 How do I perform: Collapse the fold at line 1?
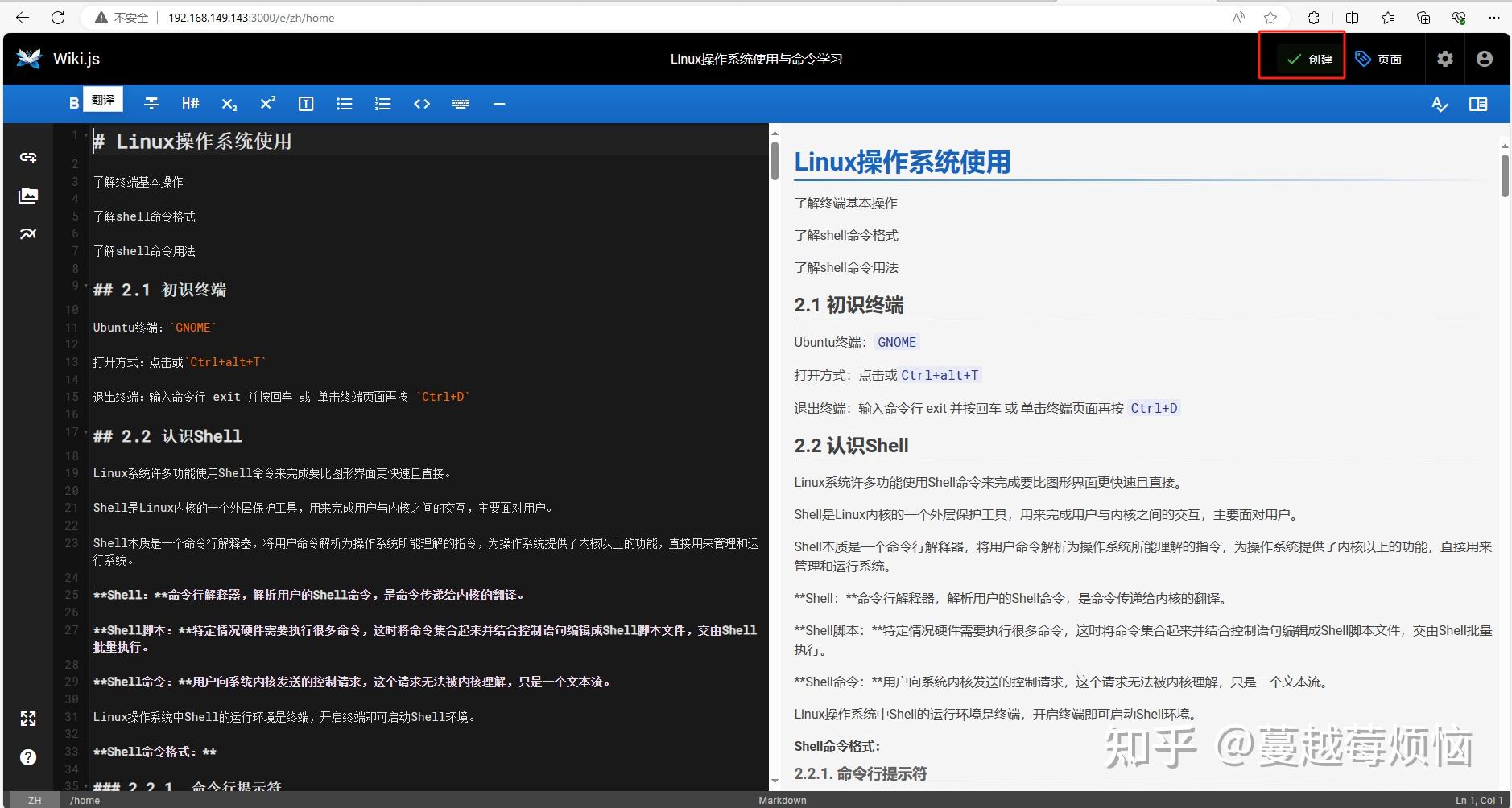(86, 135)
